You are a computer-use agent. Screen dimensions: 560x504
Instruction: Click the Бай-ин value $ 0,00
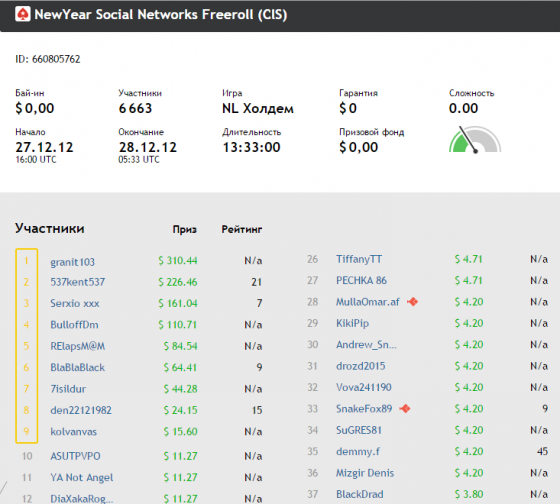click(x=35, y=108)
